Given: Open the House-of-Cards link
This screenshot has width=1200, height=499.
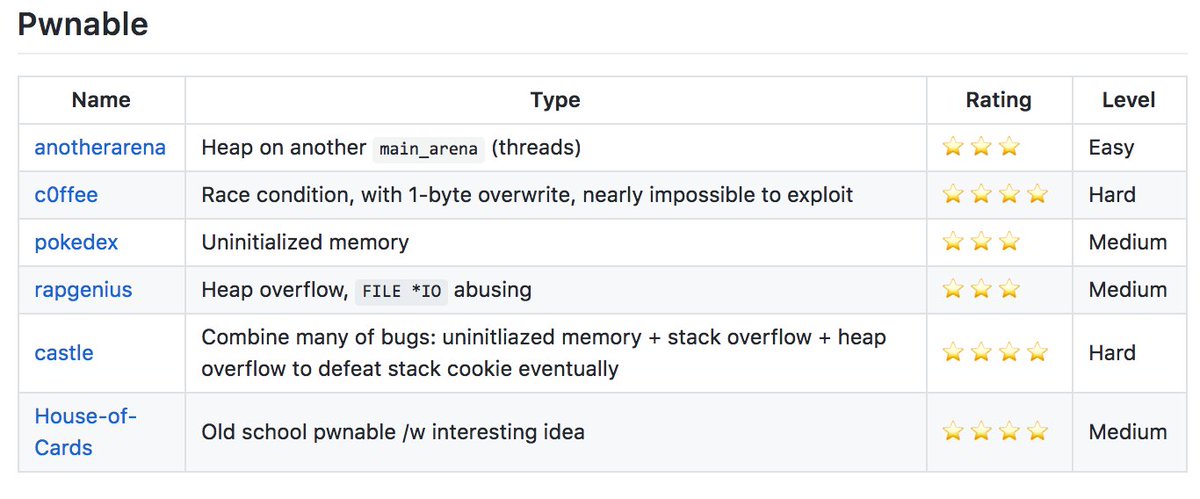Looking at the screenshot, I should [x=85, y=432].
